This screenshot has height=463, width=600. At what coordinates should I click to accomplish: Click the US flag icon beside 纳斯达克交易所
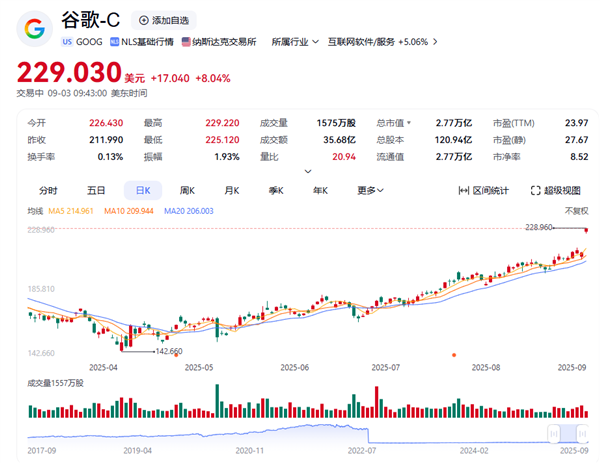pyautogui.click(x=185, y=42)
